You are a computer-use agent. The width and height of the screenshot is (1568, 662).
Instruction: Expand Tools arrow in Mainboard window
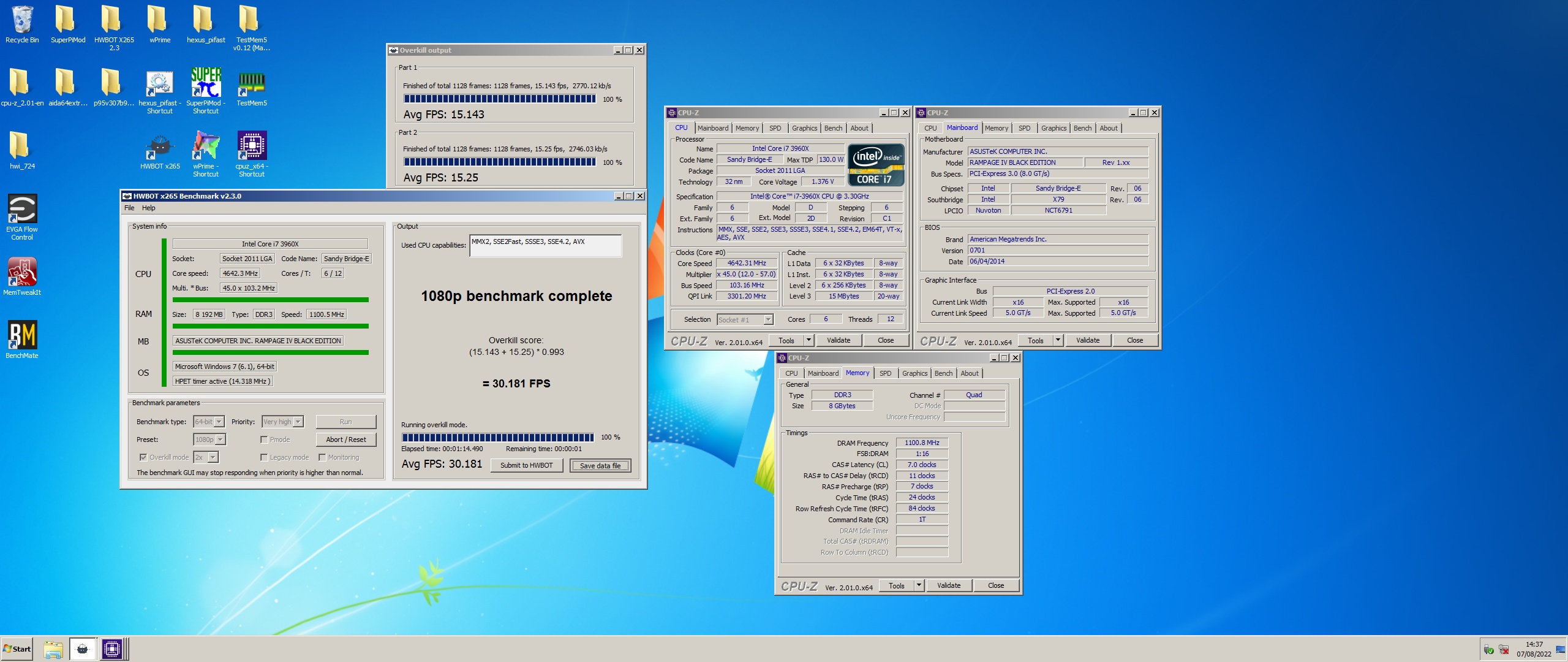(x=1058, y=340)
